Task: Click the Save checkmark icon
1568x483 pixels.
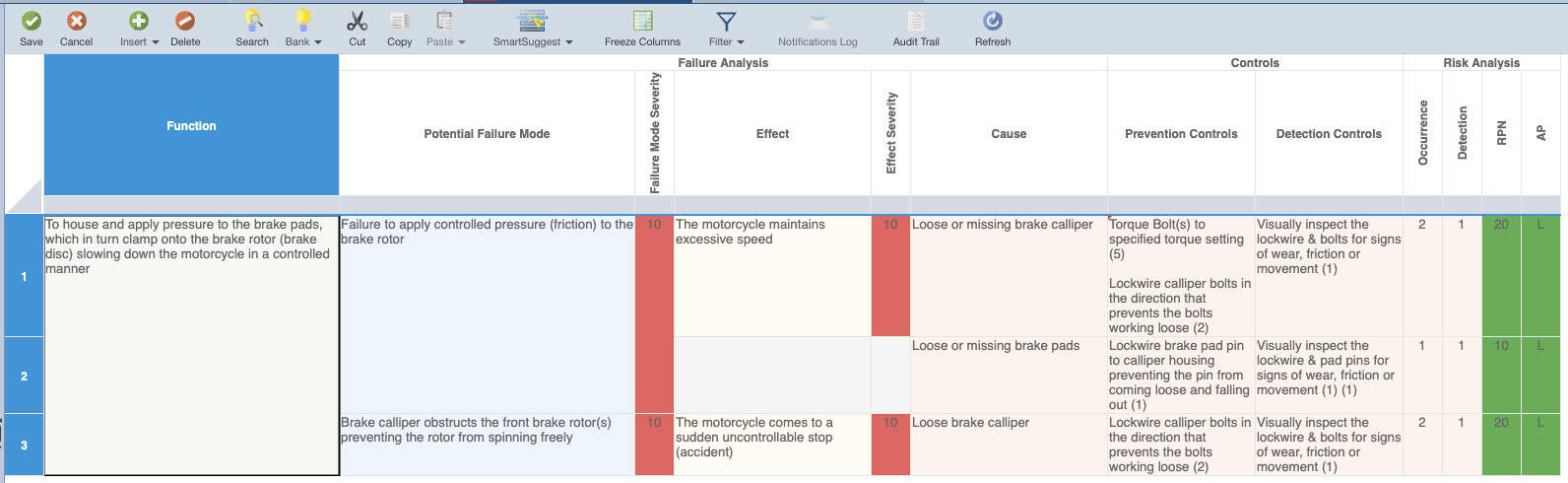Action: 32,21
